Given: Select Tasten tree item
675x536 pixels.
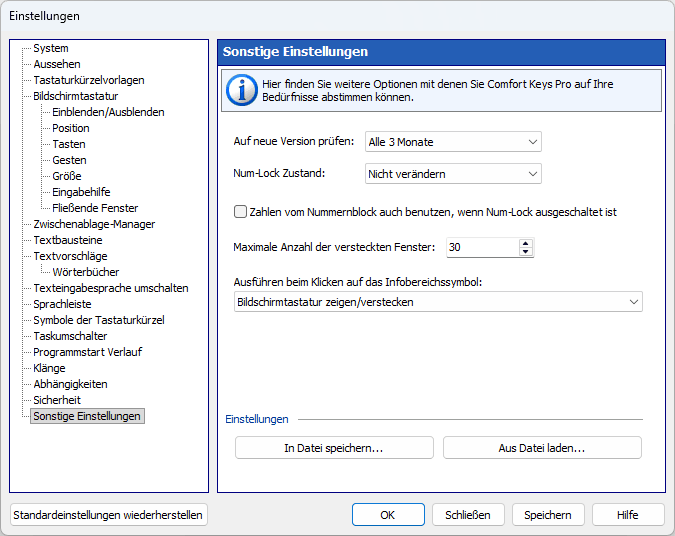Looking at the screenshot, I should point(69,144).
